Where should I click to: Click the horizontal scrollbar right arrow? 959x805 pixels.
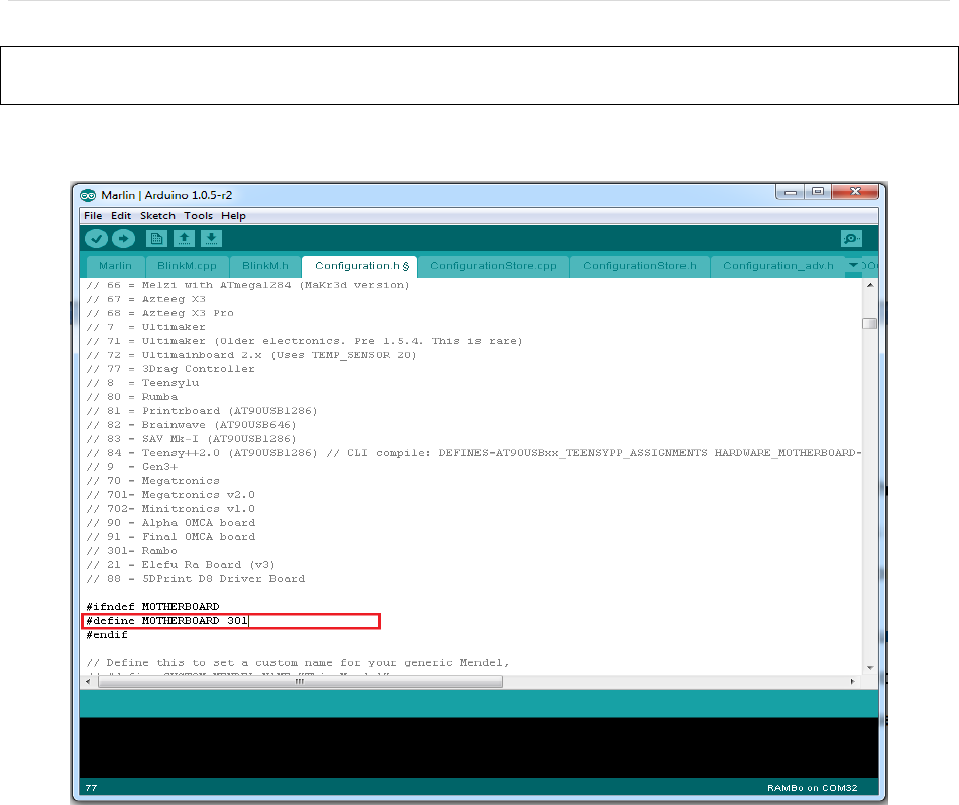[853, 681]
